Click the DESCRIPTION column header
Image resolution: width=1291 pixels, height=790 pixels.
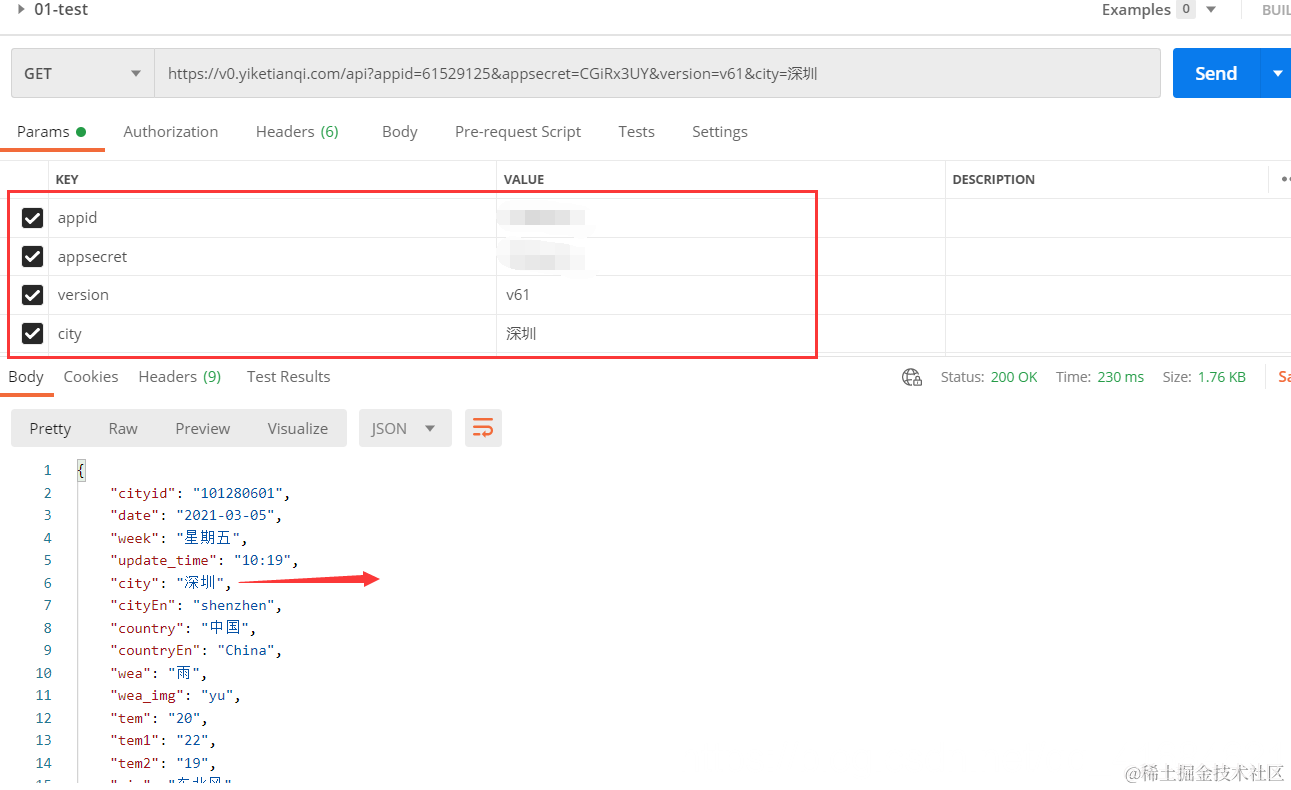993,180
